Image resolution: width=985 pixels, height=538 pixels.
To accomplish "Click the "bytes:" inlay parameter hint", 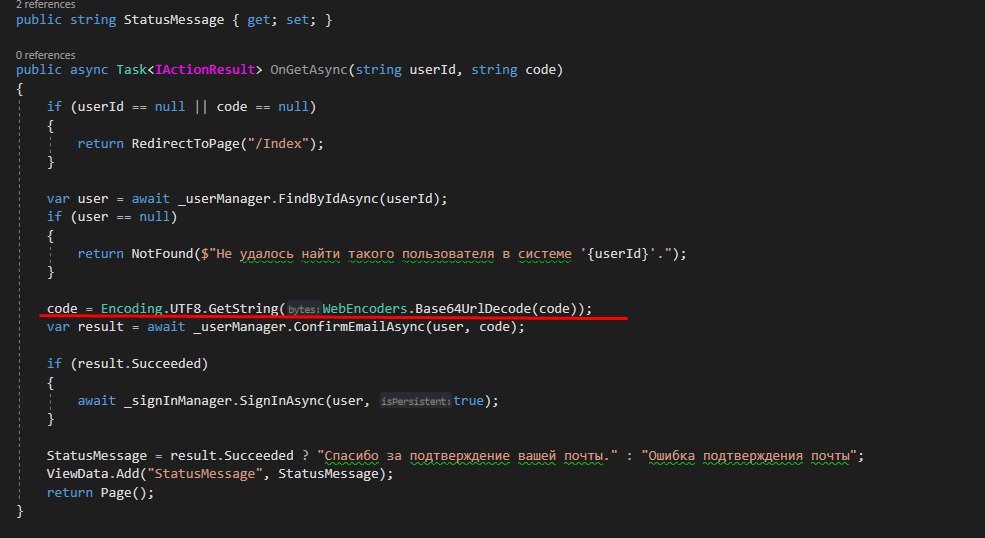I will [304, 309].
